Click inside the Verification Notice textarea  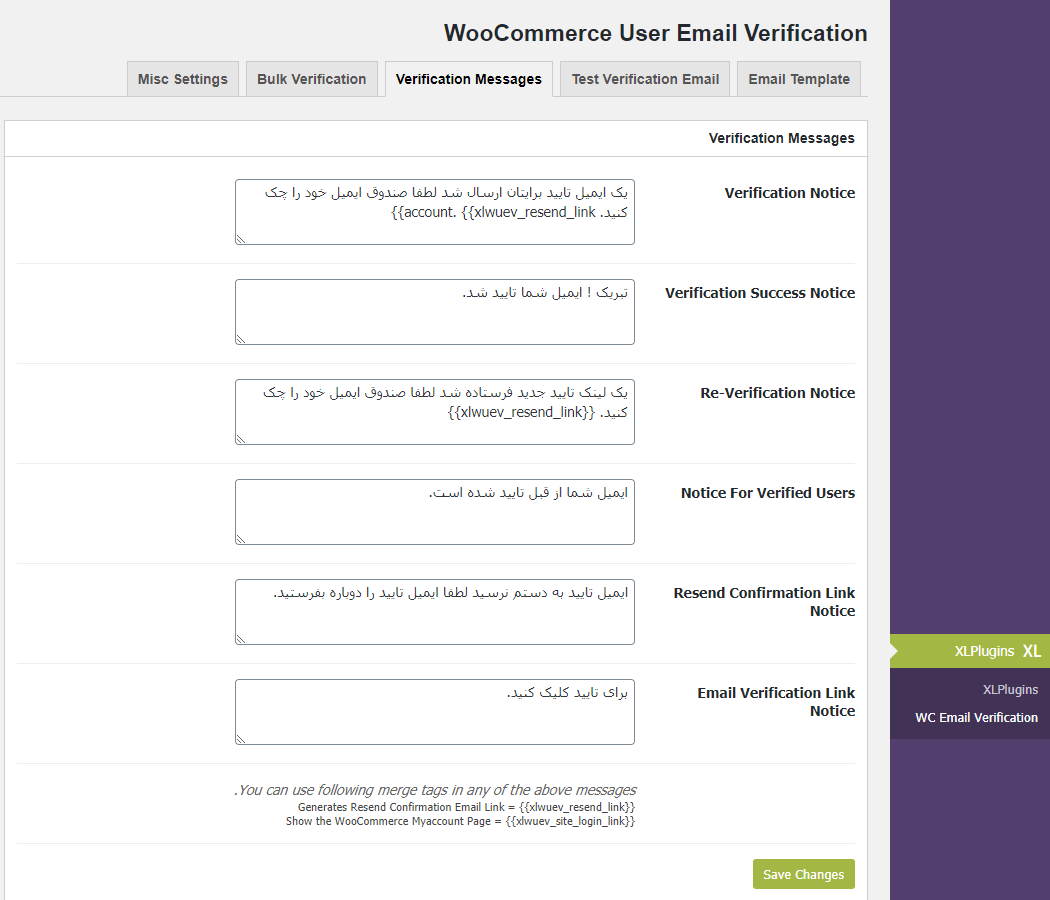coord(435,212)
